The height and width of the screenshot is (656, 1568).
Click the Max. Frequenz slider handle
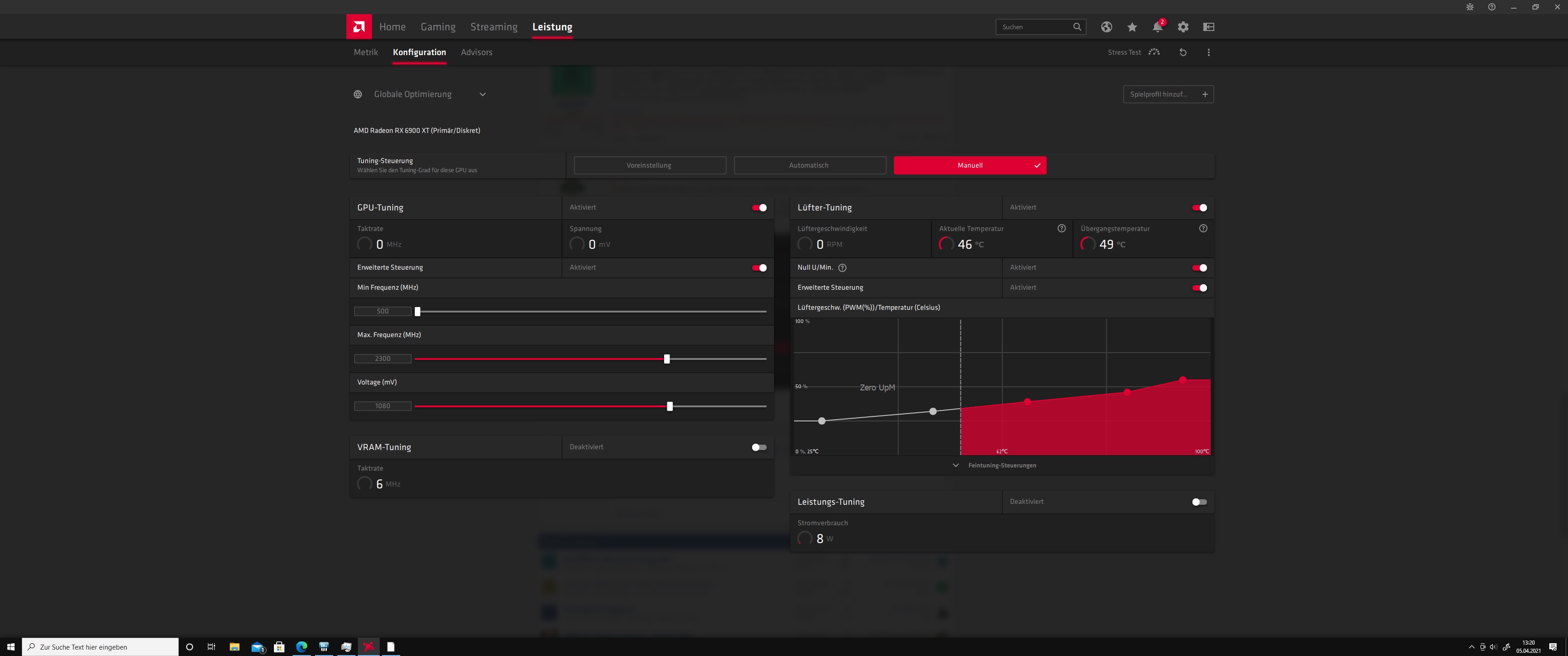(666, 359)
